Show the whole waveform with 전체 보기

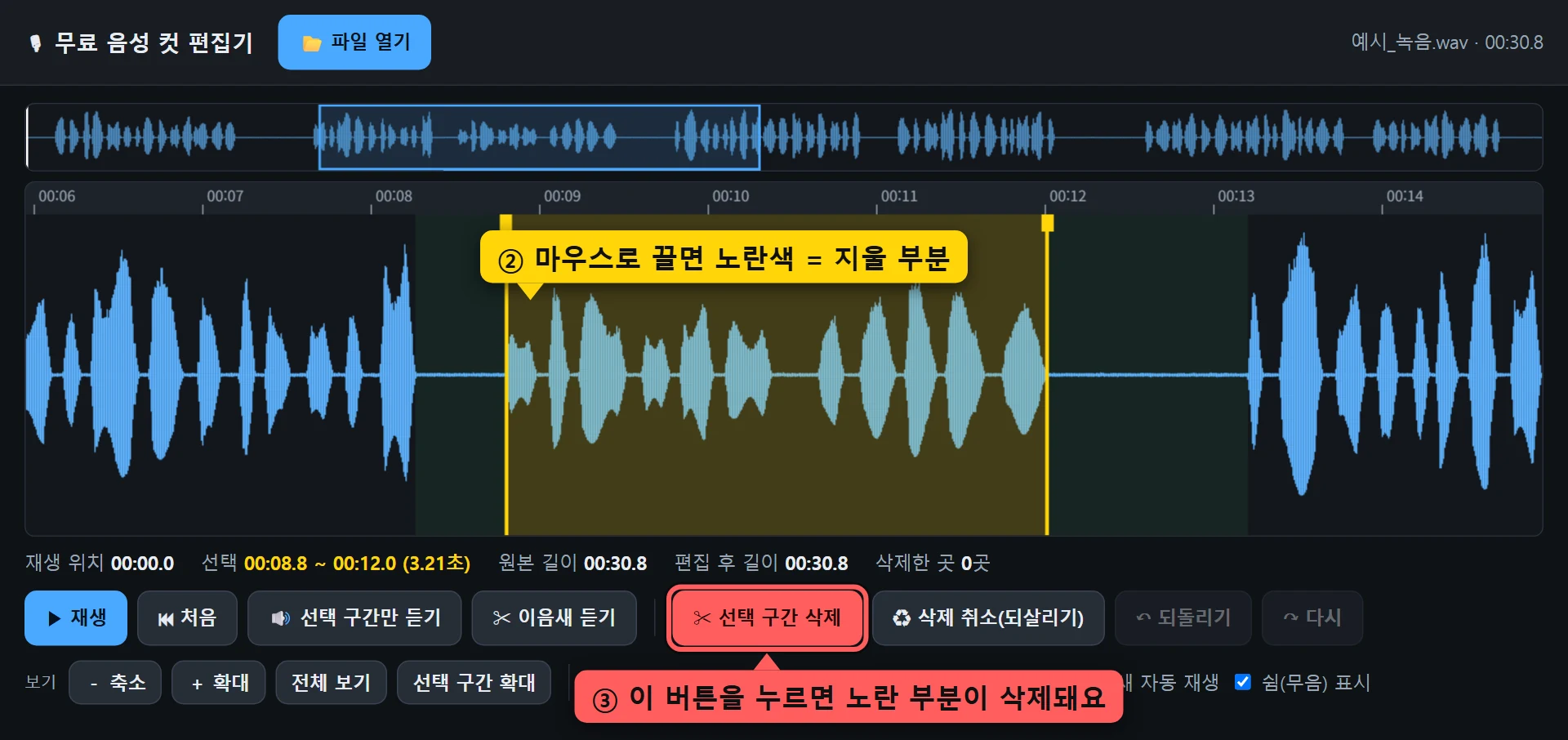pos(331,682)
